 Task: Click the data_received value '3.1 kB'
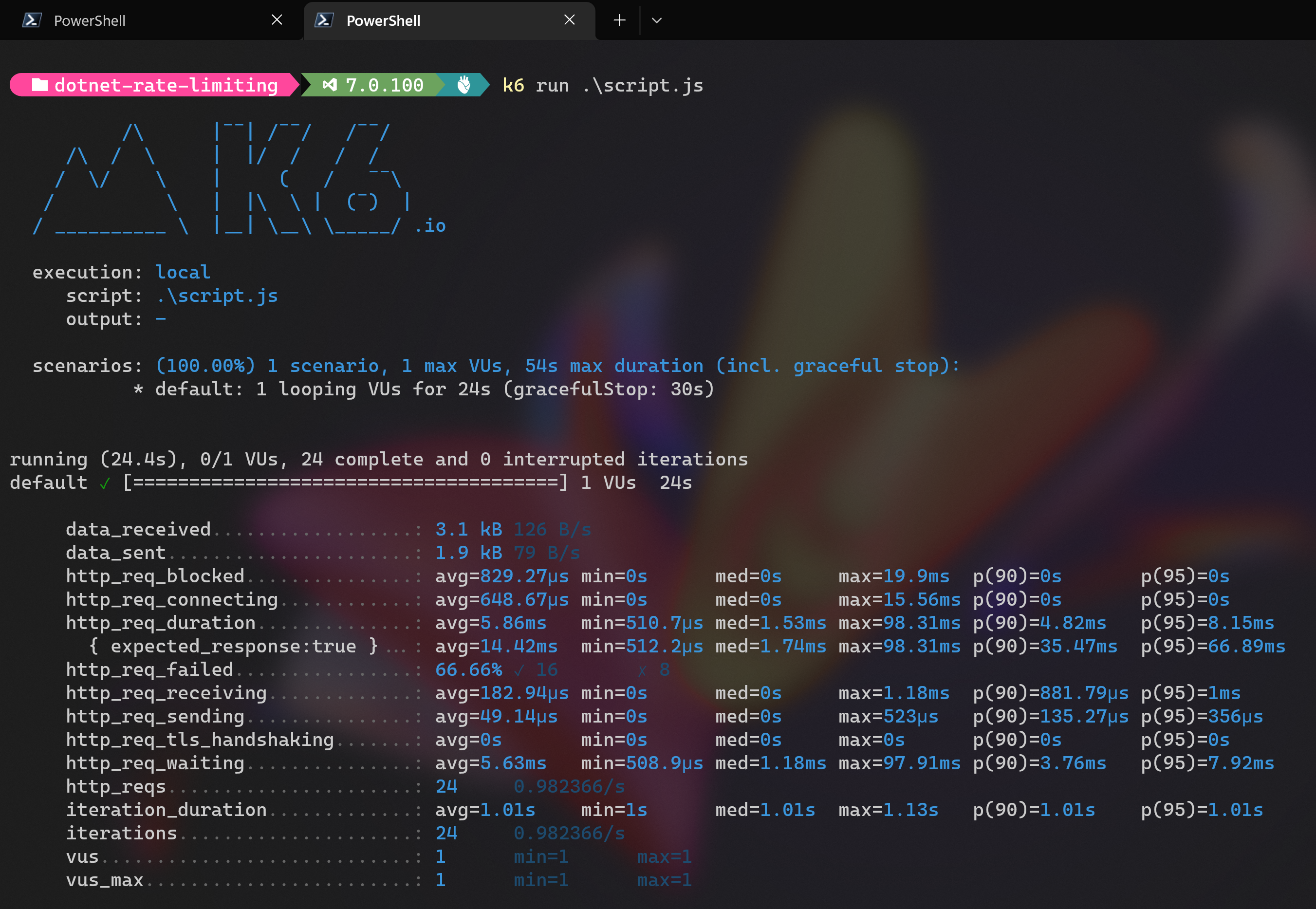click(x=469, y=529)
